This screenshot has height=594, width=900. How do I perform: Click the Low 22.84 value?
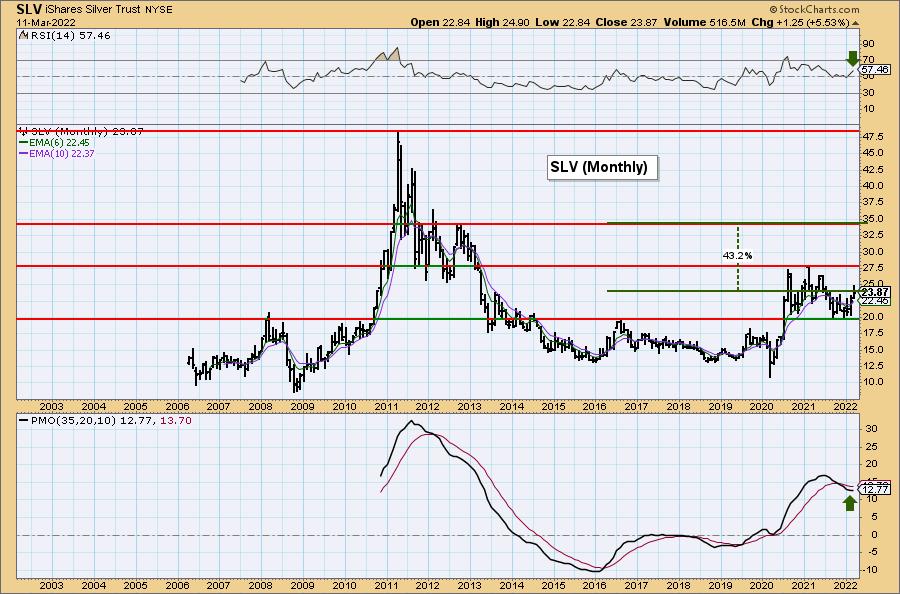564,22
